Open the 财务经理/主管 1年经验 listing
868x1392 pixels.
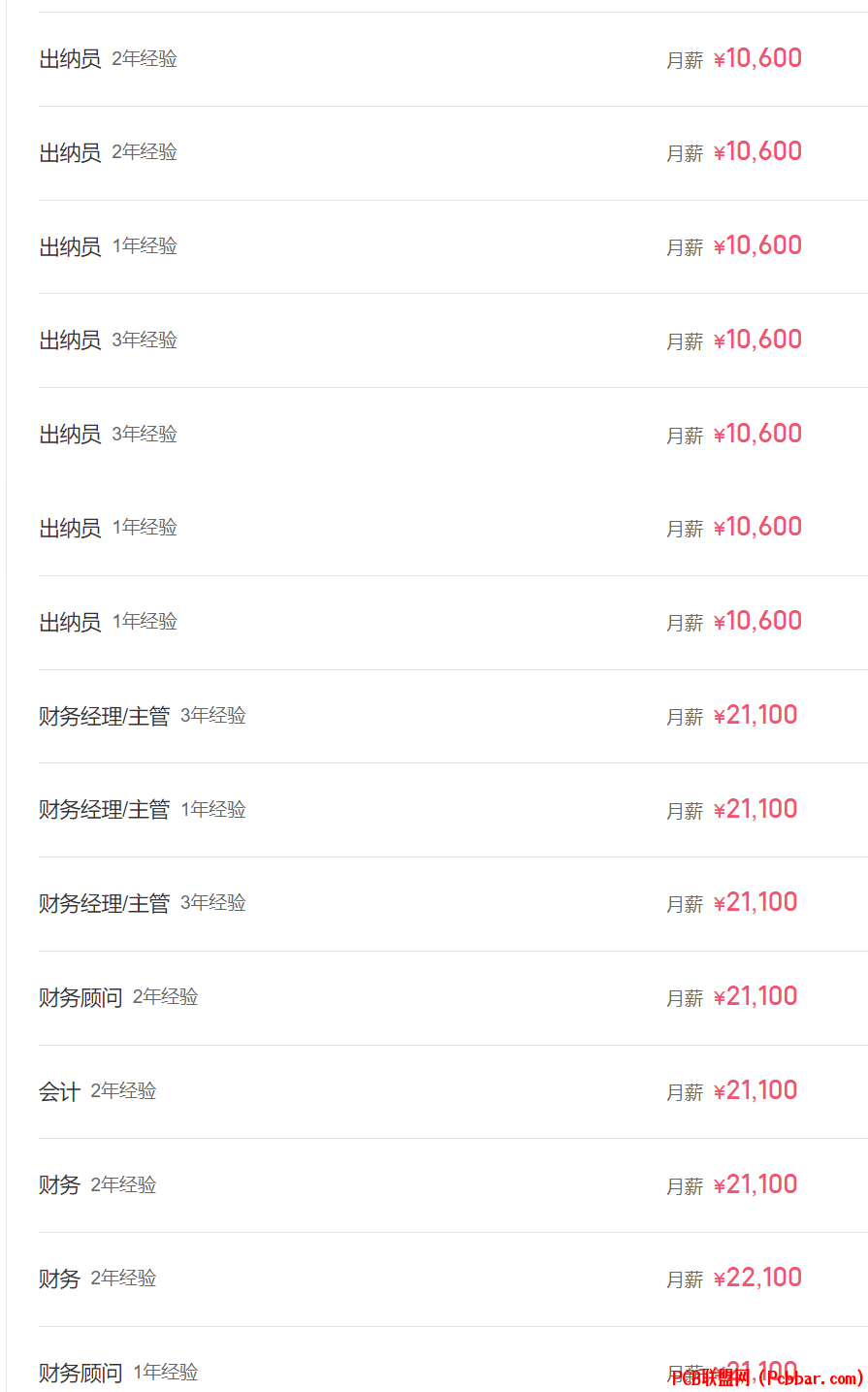pyautogui.click(x=453, y=810)
